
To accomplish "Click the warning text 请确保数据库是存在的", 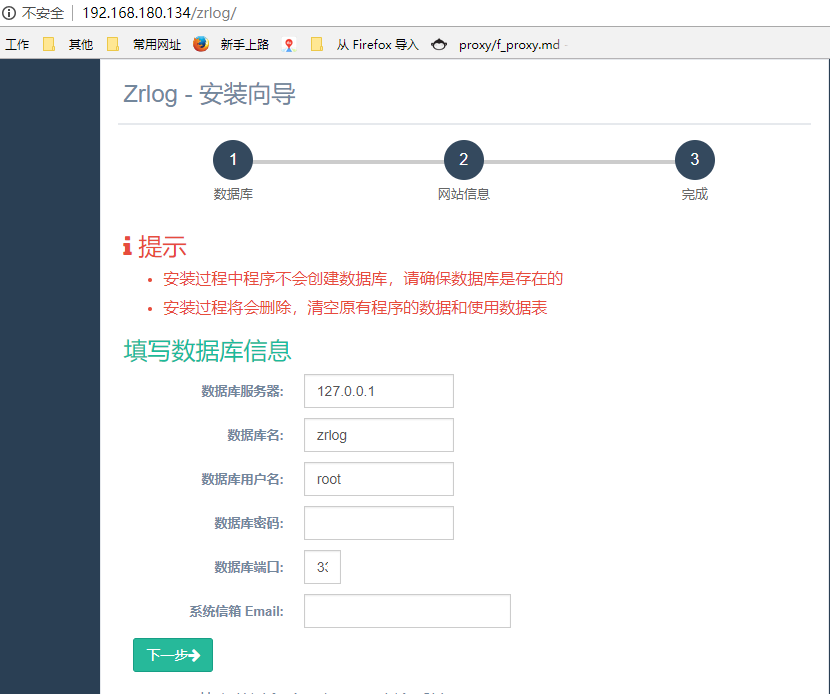I will click(x=483, y=278).
